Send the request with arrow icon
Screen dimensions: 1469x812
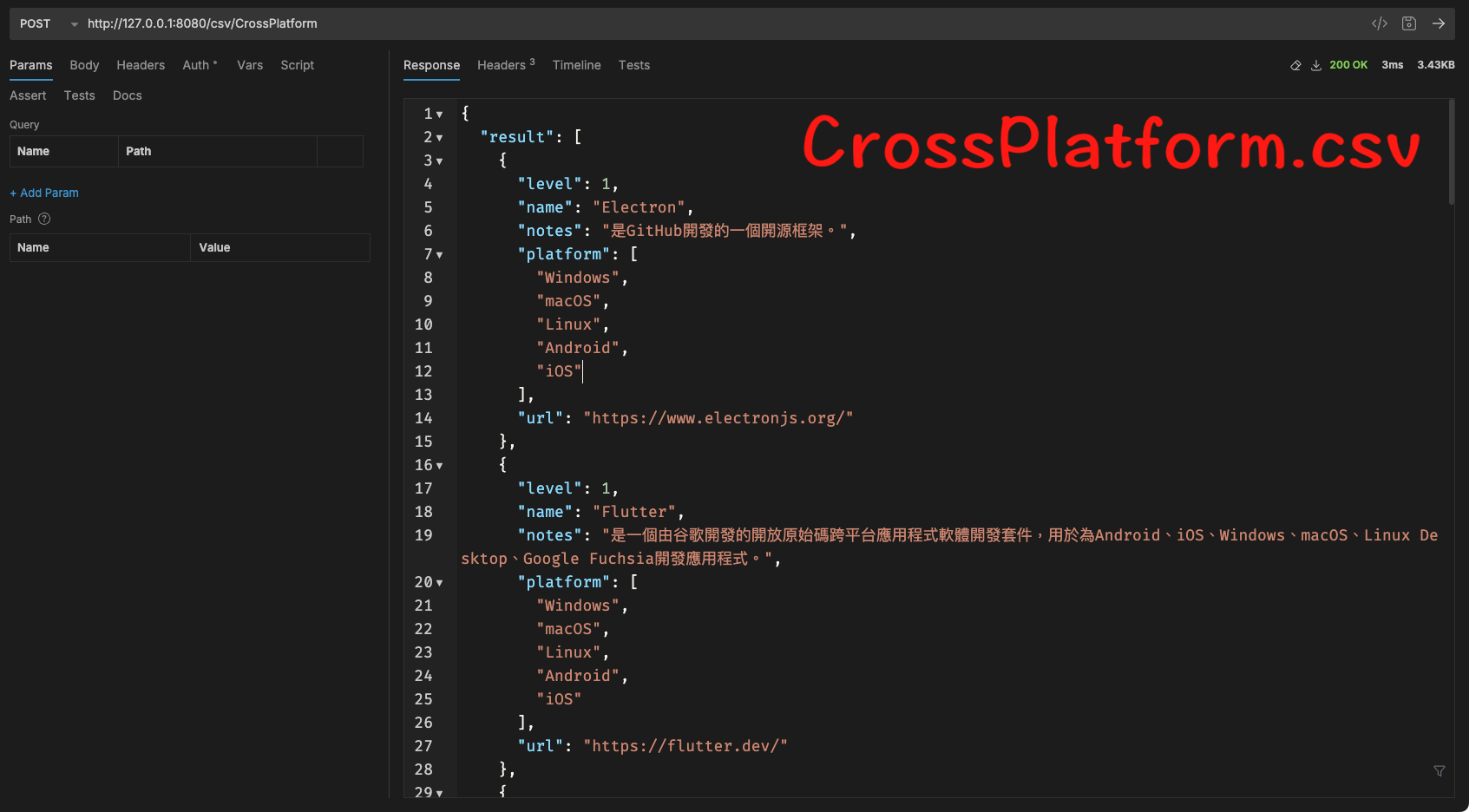[x=1439, y=23]
